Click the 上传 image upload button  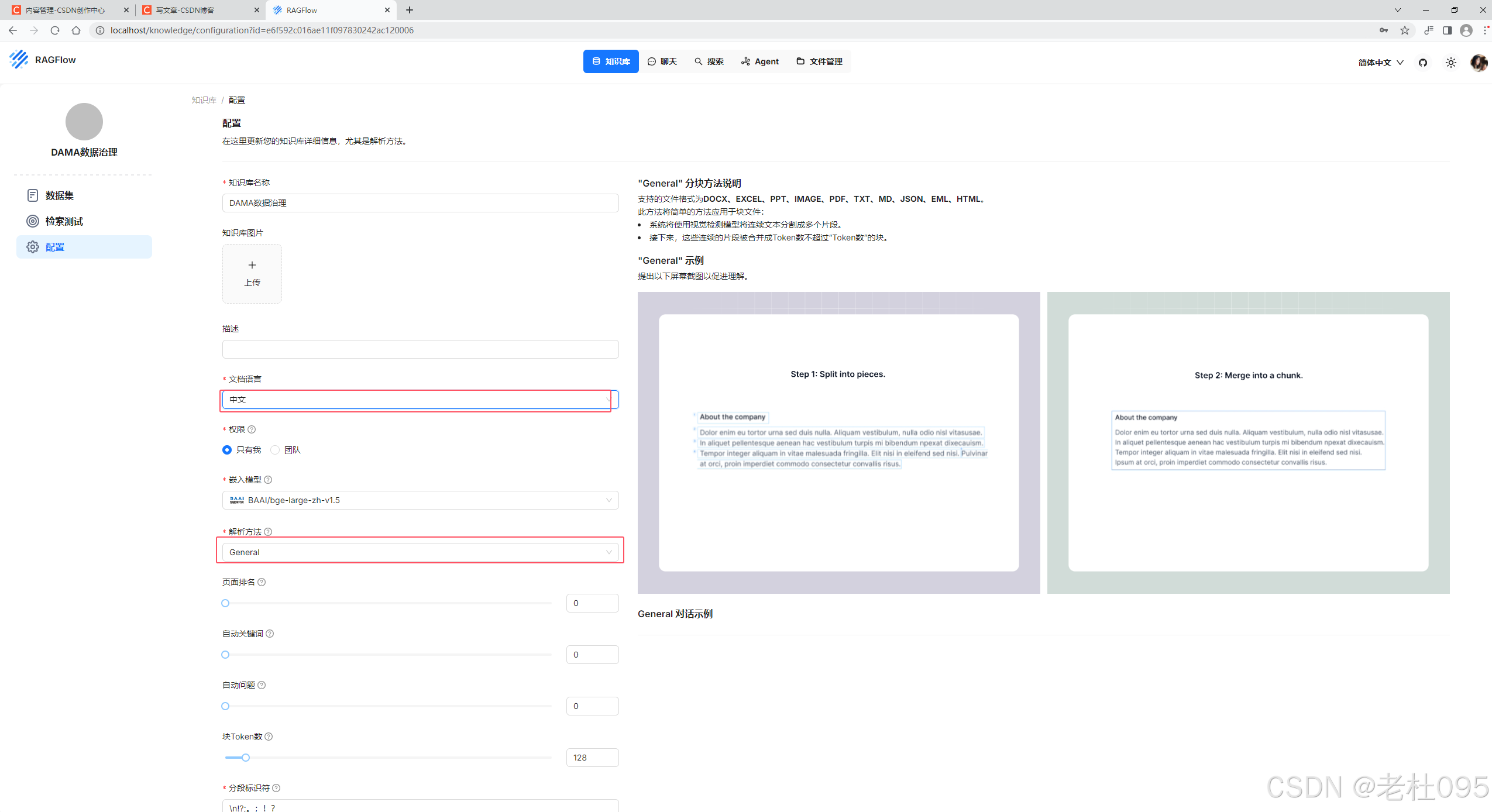point(252,274)
